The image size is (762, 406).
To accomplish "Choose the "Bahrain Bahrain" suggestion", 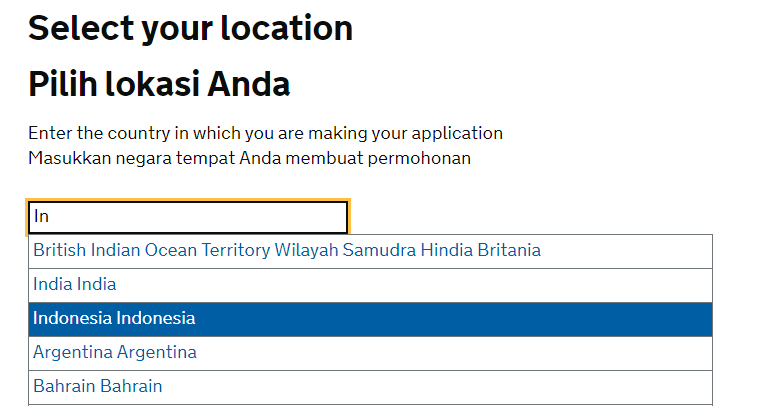I will pyautogui.click(x=98, y=386).
